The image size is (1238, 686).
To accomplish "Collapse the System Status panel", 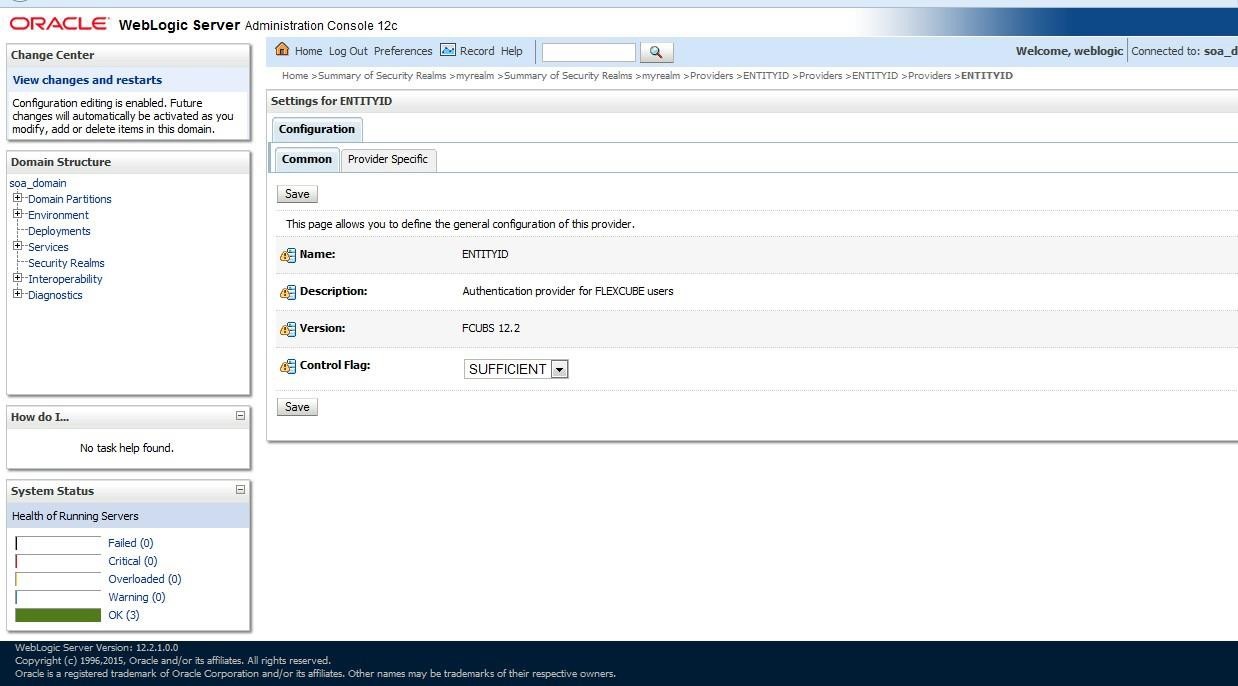I will click(240, 490).
